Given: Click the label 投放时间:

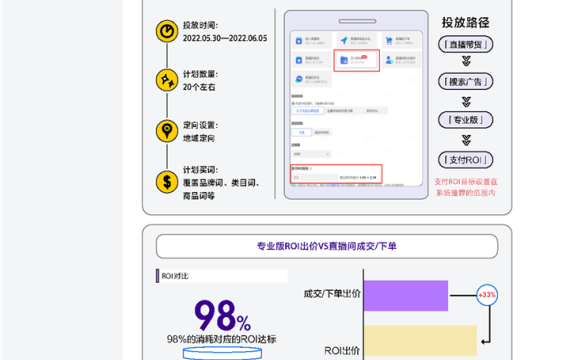Looking at the screenshot, I should [200, 25].
